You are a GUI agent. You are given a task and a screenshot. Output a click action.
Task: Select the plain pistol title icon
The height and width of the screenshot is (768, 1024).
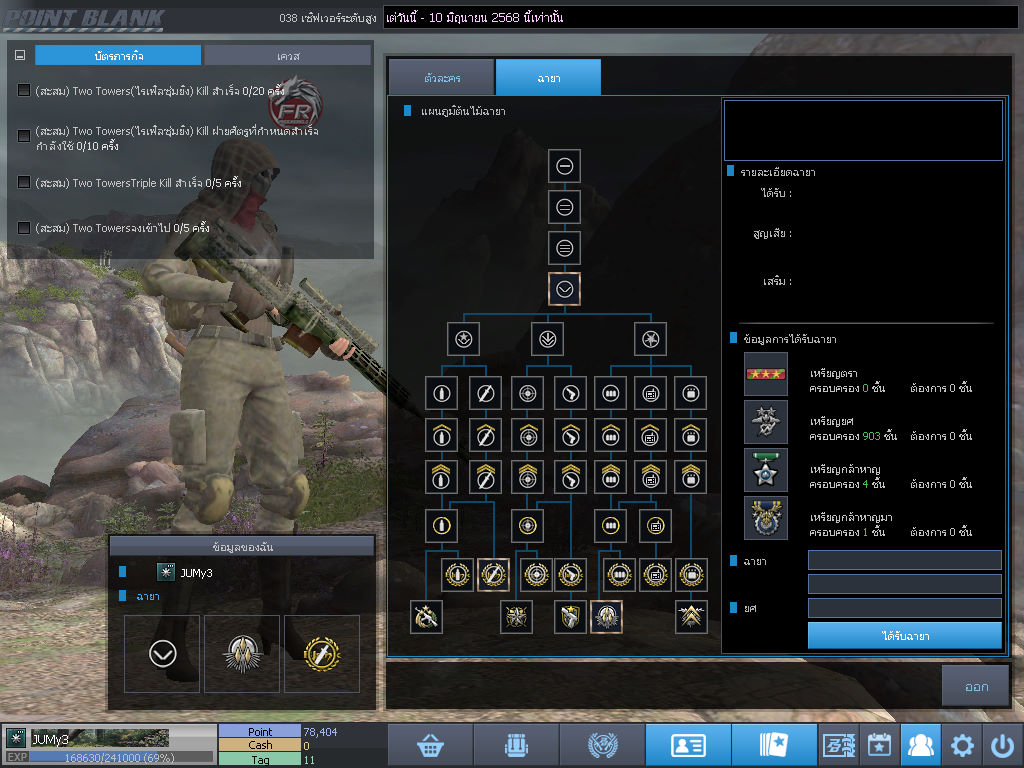pos(570,393)
